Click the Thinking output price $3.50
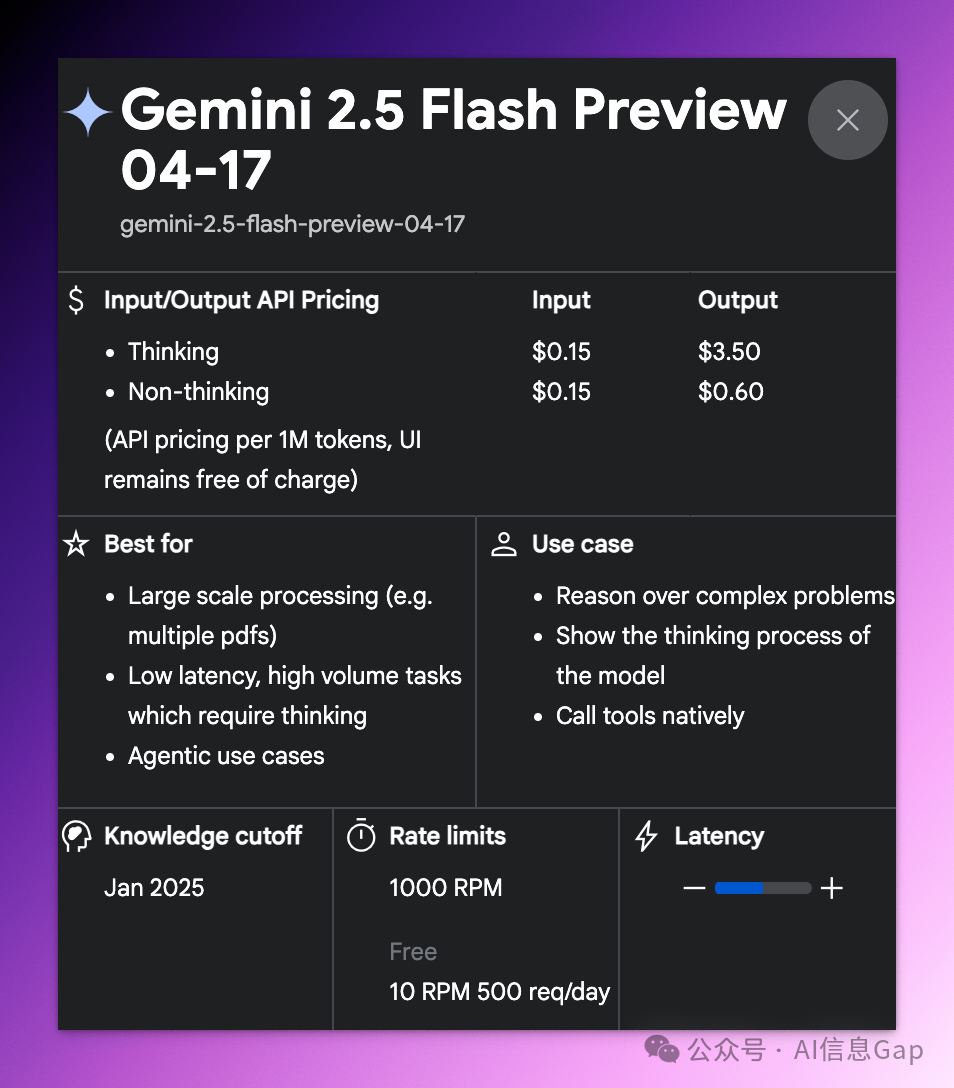This screenshot has width=954, height=1088. pyautogui.click(x=729, y=352)
